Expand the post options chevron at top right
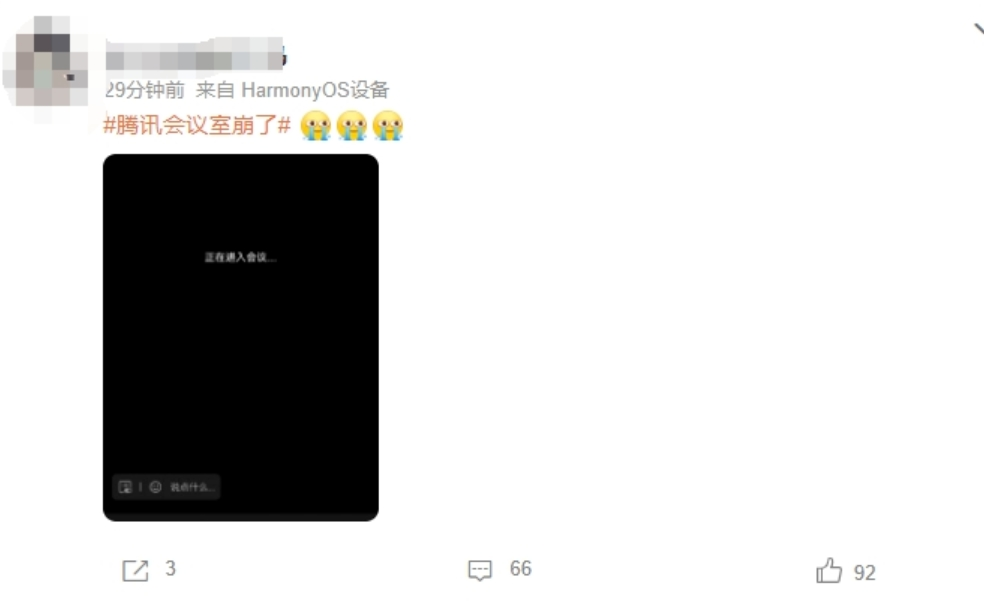The height and width of the screenshot is (601, 984). point(978,29)
